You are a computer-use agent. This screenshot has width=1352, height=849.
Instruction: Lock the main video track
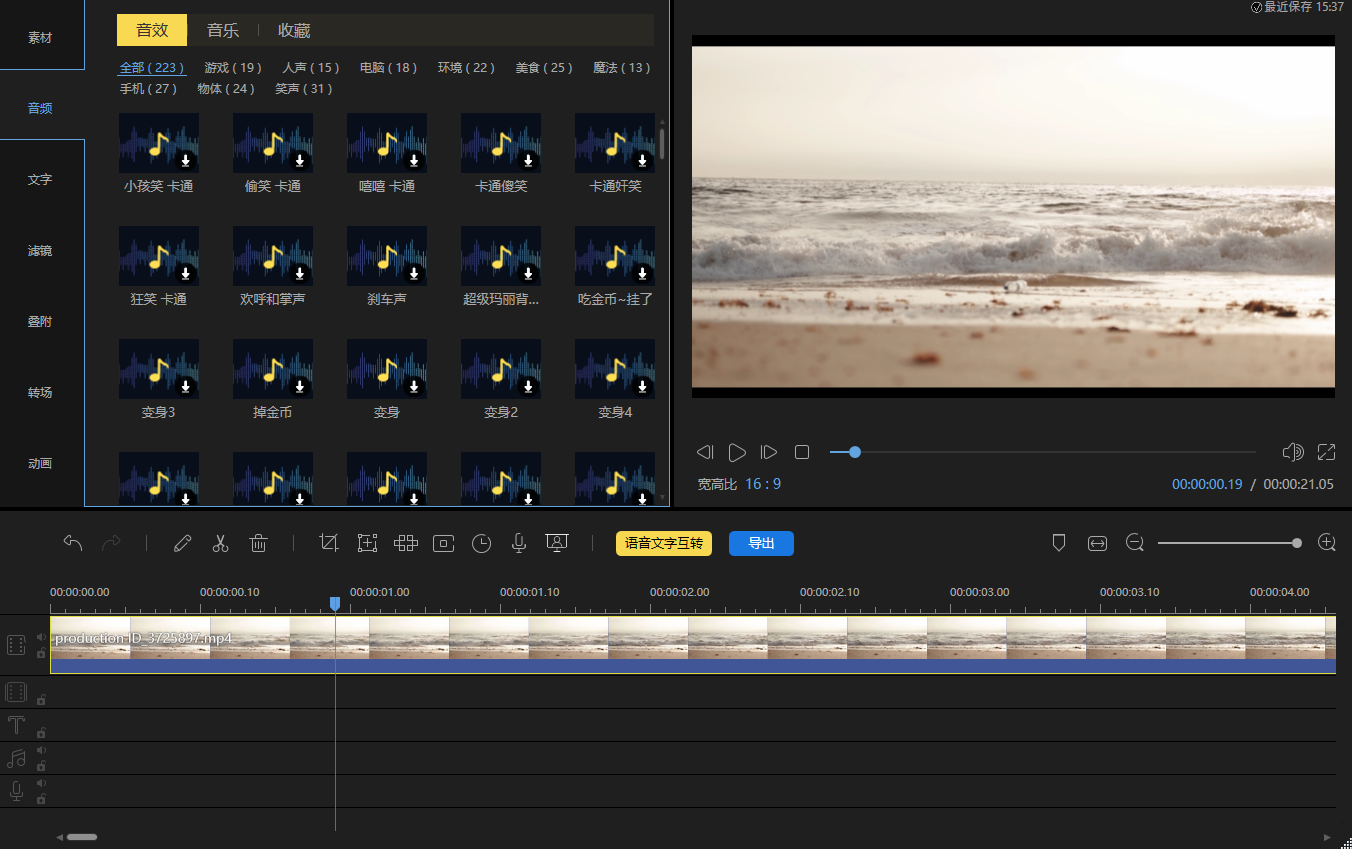point(41,653)
